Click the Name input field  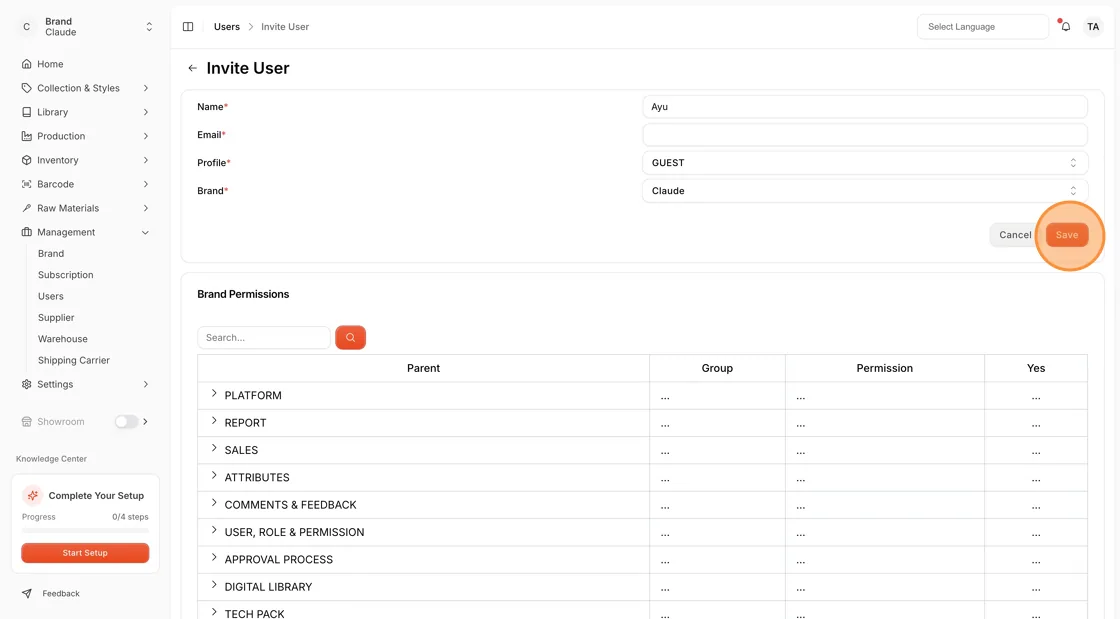(x=864, y=107)
